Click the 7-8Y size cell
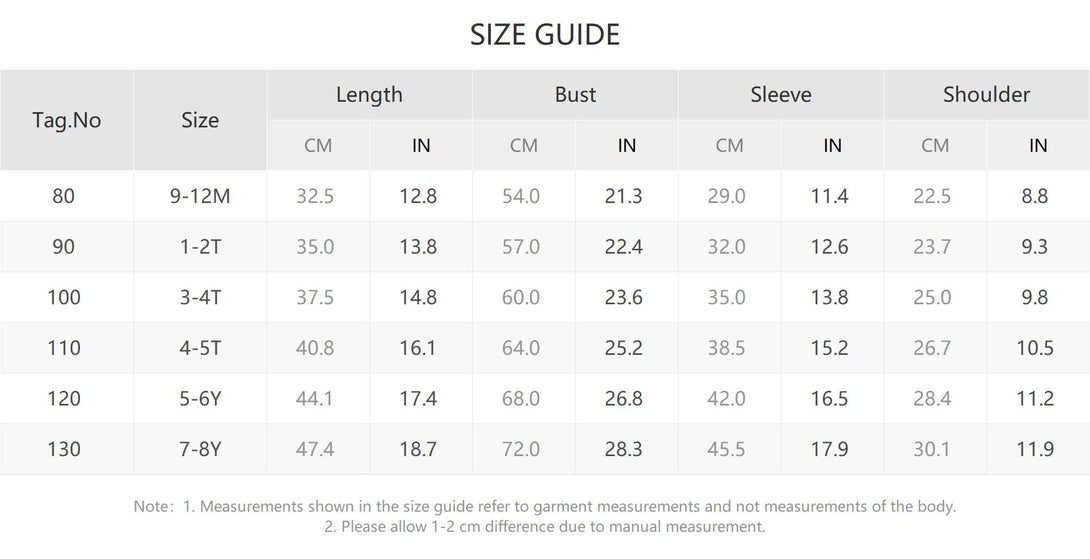1090x559 pixels. point(200,450)
